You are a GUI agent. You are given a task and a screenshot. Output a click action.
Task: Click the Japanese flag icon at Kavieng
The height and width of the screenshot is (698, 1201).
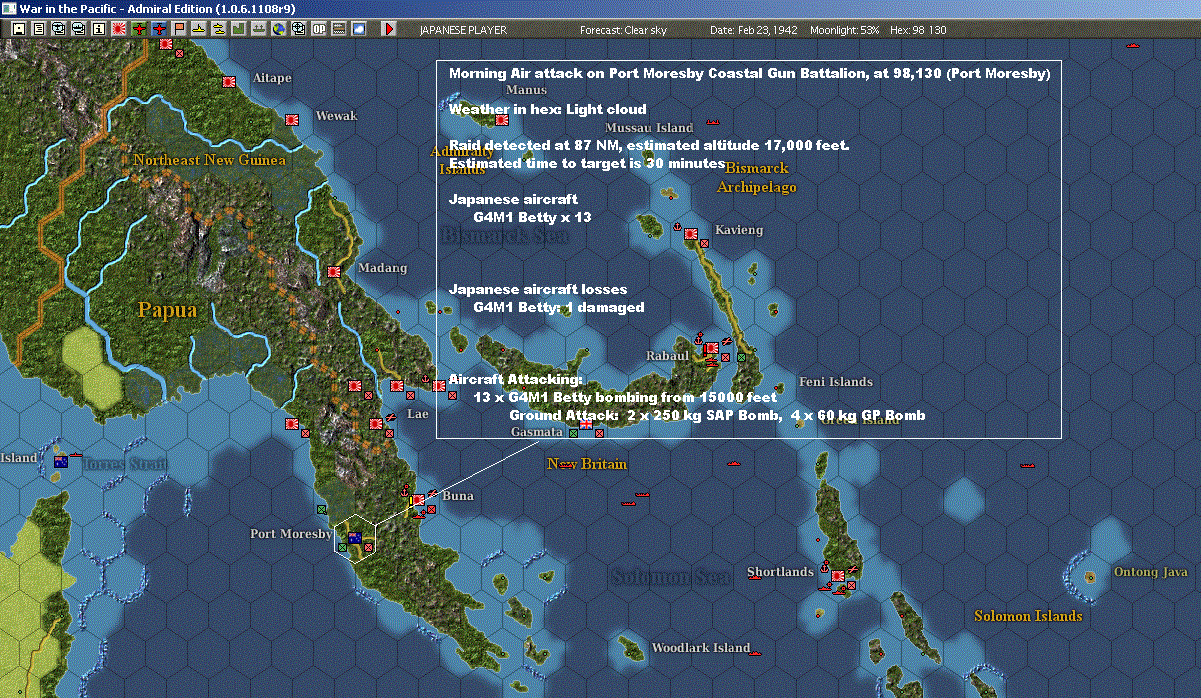coord(690,234)
